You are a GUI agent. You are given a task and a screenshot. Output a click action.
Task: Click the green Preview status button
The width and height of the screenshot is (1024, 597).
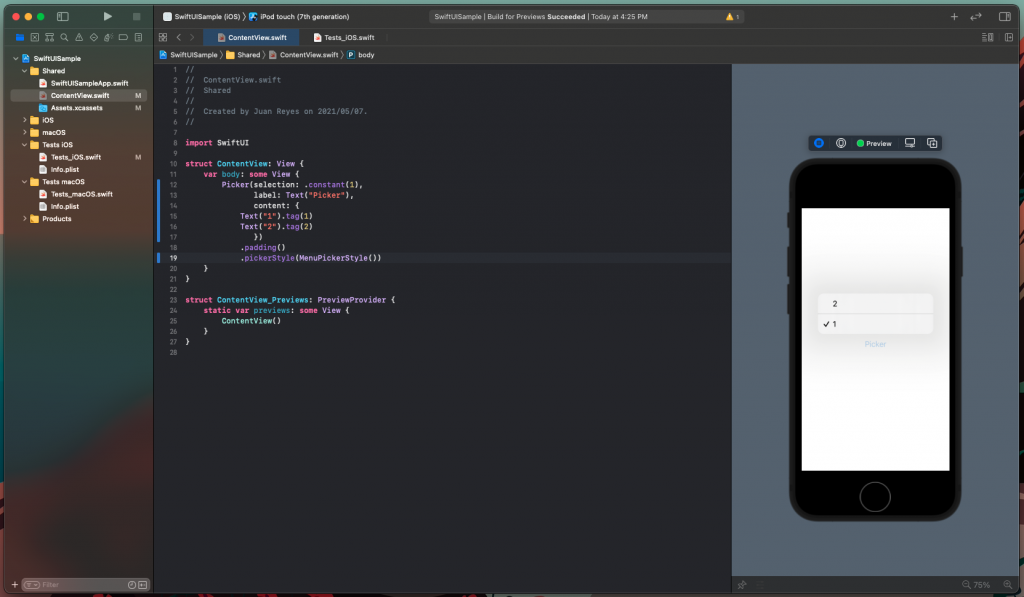874,143
